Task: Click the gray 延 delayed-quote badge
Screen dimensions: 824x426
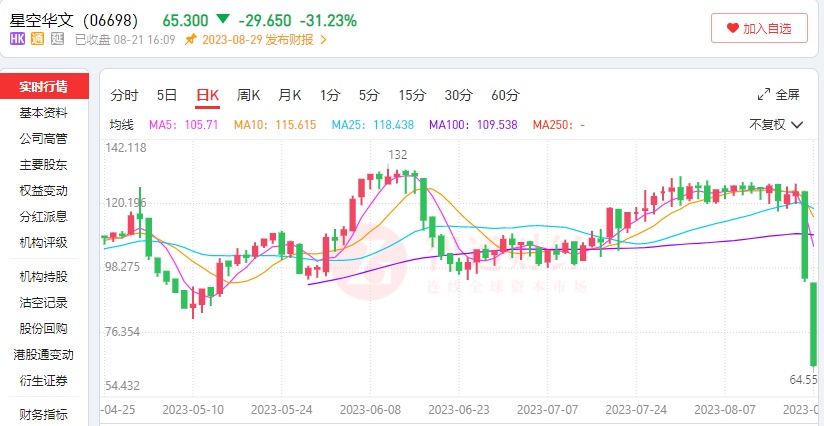Action: point(57,40)
